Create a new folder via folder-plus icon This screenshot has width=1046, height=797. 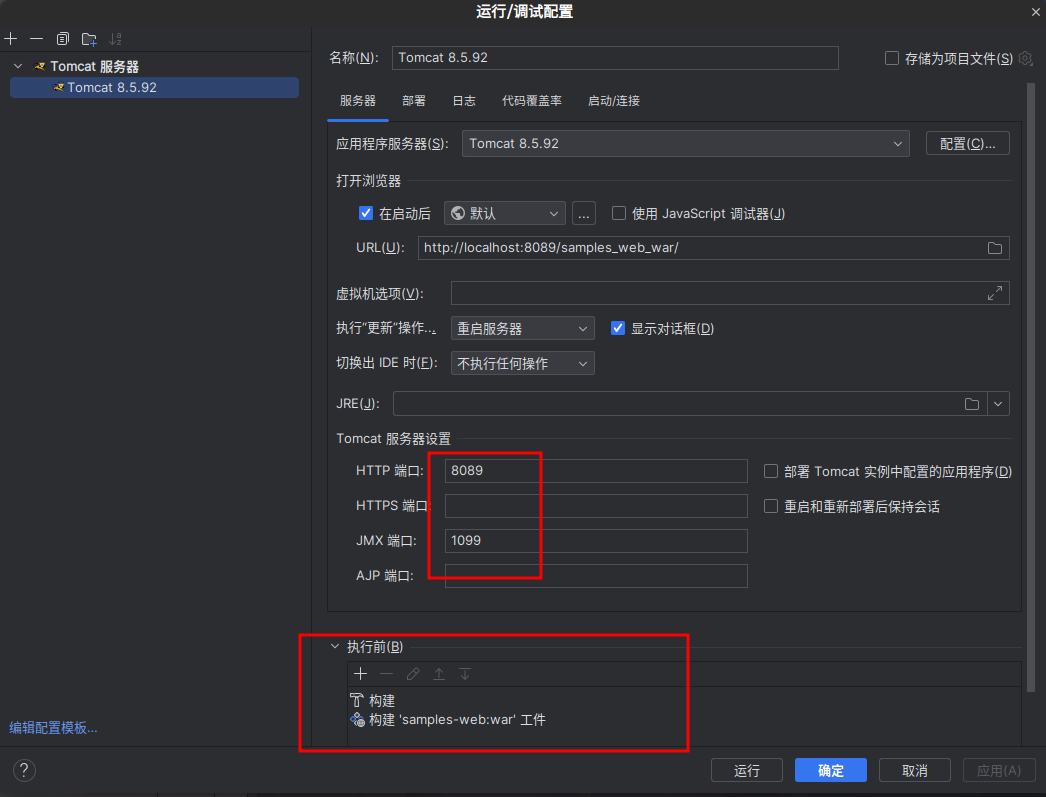point(89,39)
